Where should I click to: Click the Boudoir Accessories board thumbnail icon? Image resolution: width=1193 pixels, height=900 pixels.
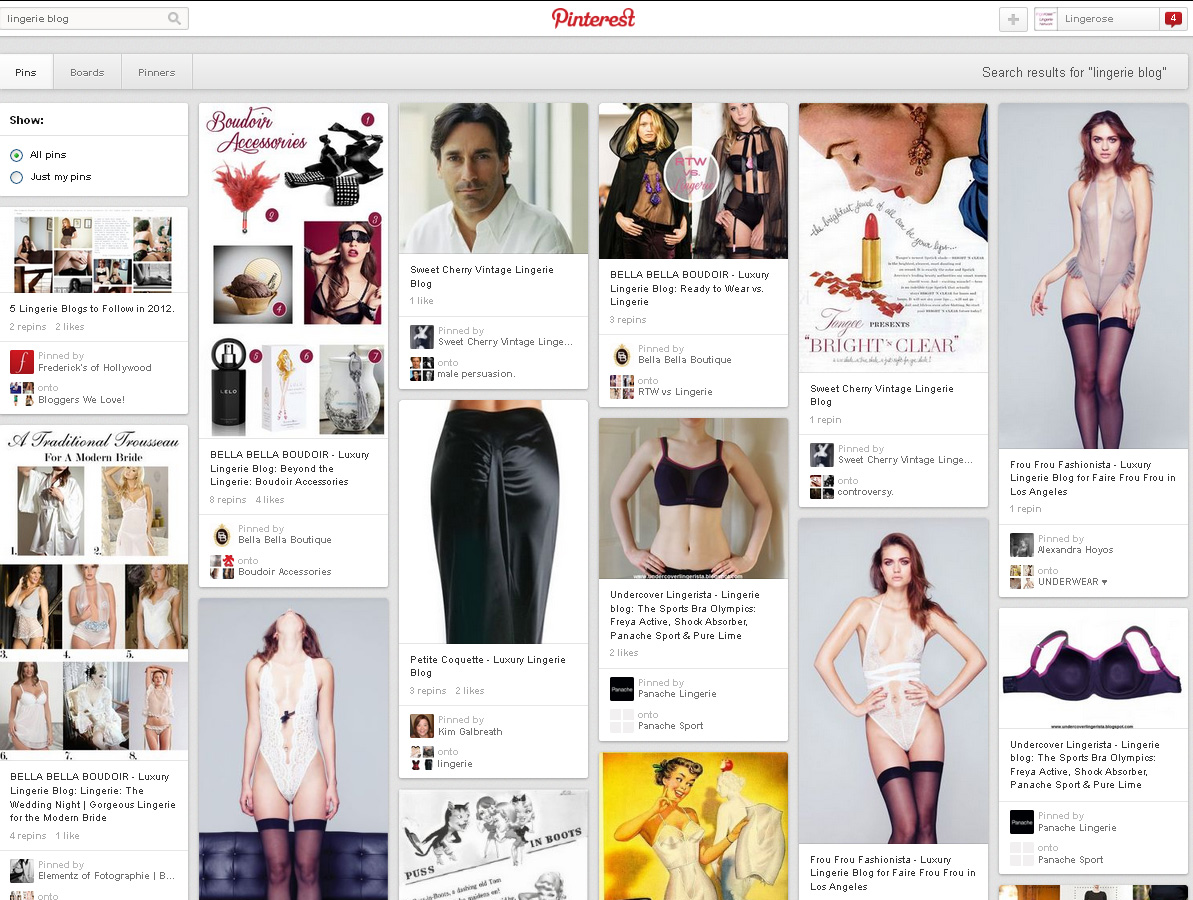click(x=221, y=567)
